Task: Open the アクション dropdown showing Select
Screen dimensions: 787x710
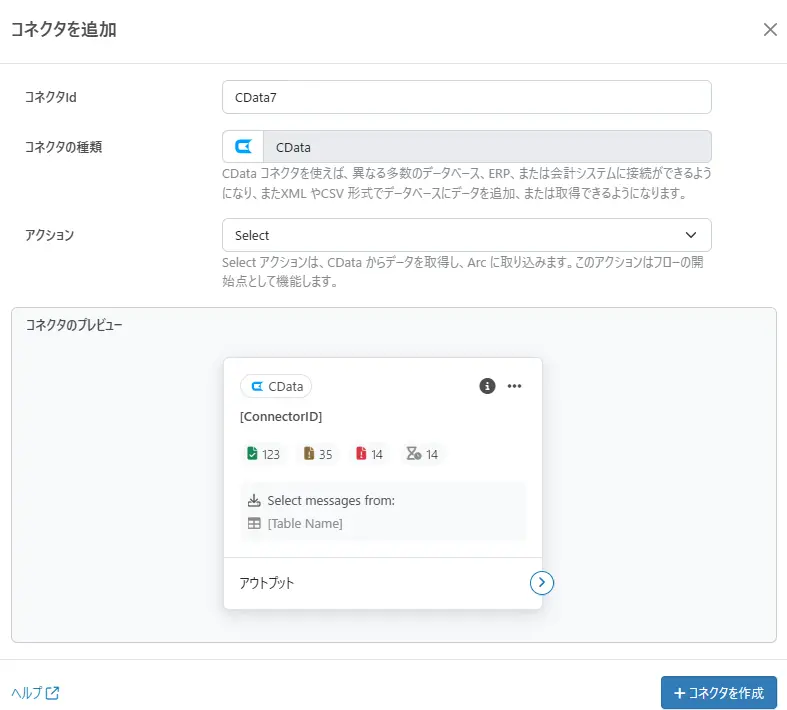Action: click(x=466, y=235)
